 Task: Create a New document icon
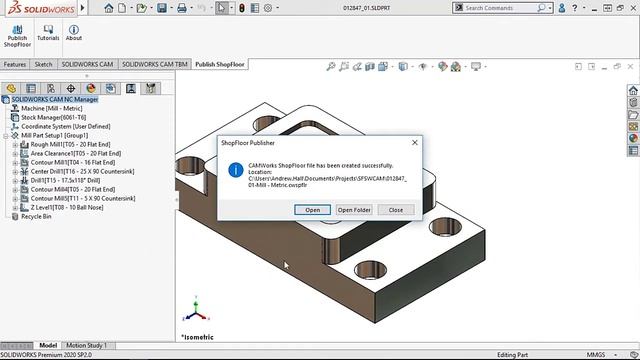coord(122,8)
